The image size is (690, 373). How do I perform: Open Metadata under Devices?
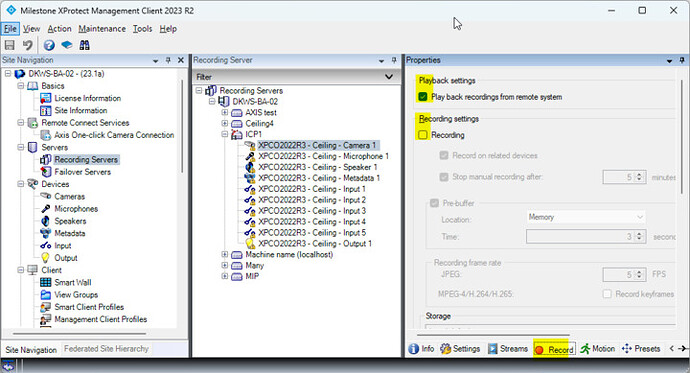[70, 234]
